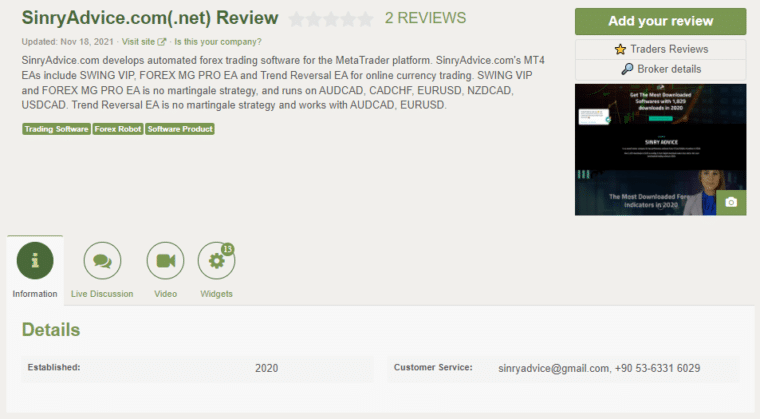Open the Information tab icon
The image size is (760, 419).
[35, 262]
